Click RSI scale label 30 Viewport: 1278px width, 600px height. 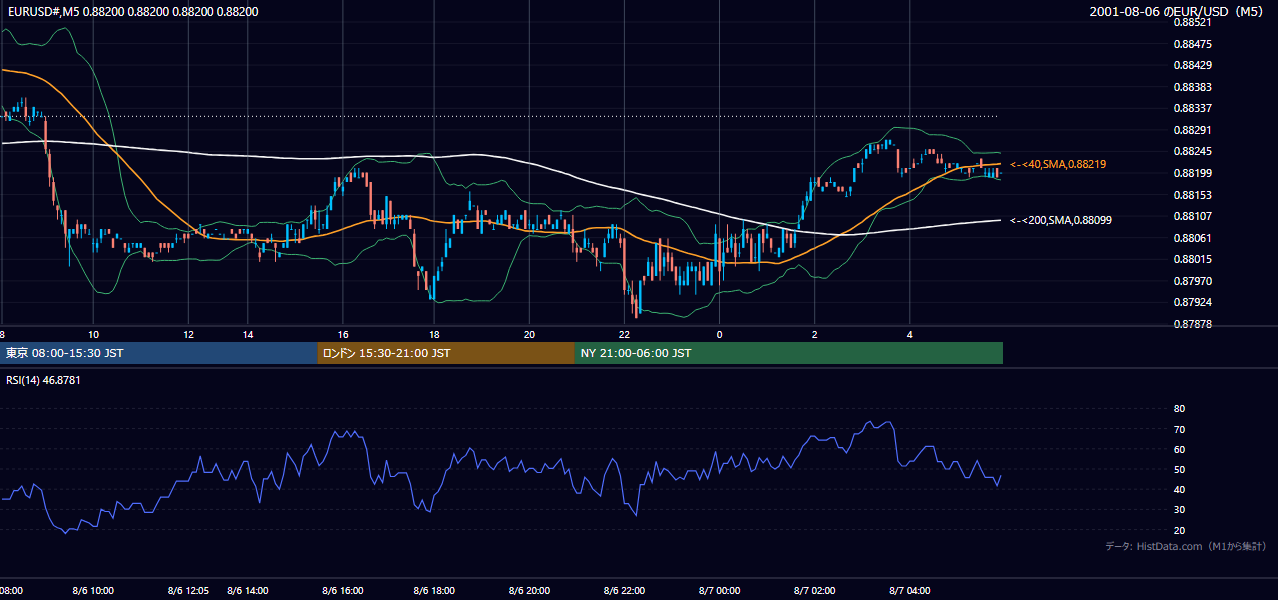pos(1179,510)
